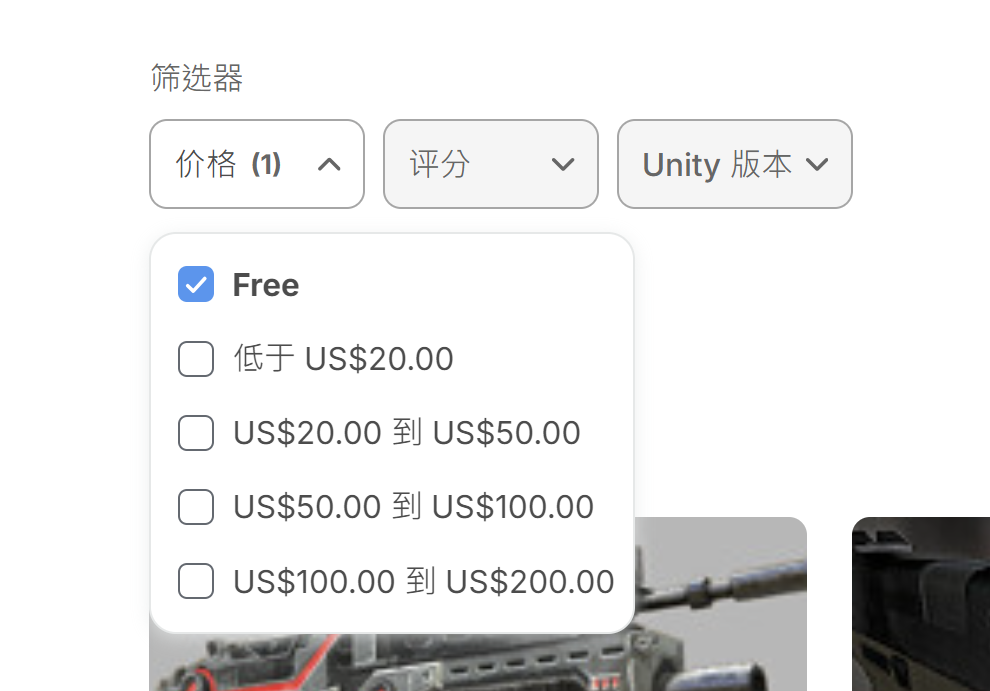The width and height of the screenshot is (990, 691).
Task: Click the 筛选器 heading text
Action: [x=196, y=78]
